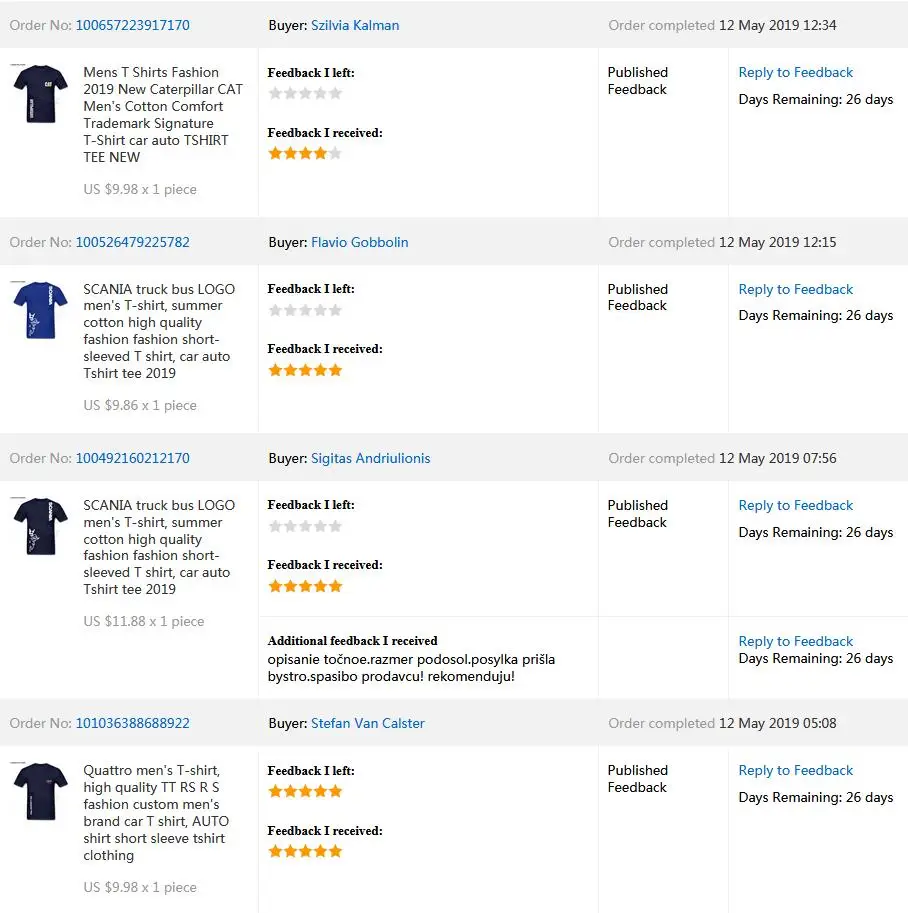The height and width of the screenshot is (913, 908).
Task: Open the blue SCANIA T-shirt thumbnail
Action: (x=40, y=310)
